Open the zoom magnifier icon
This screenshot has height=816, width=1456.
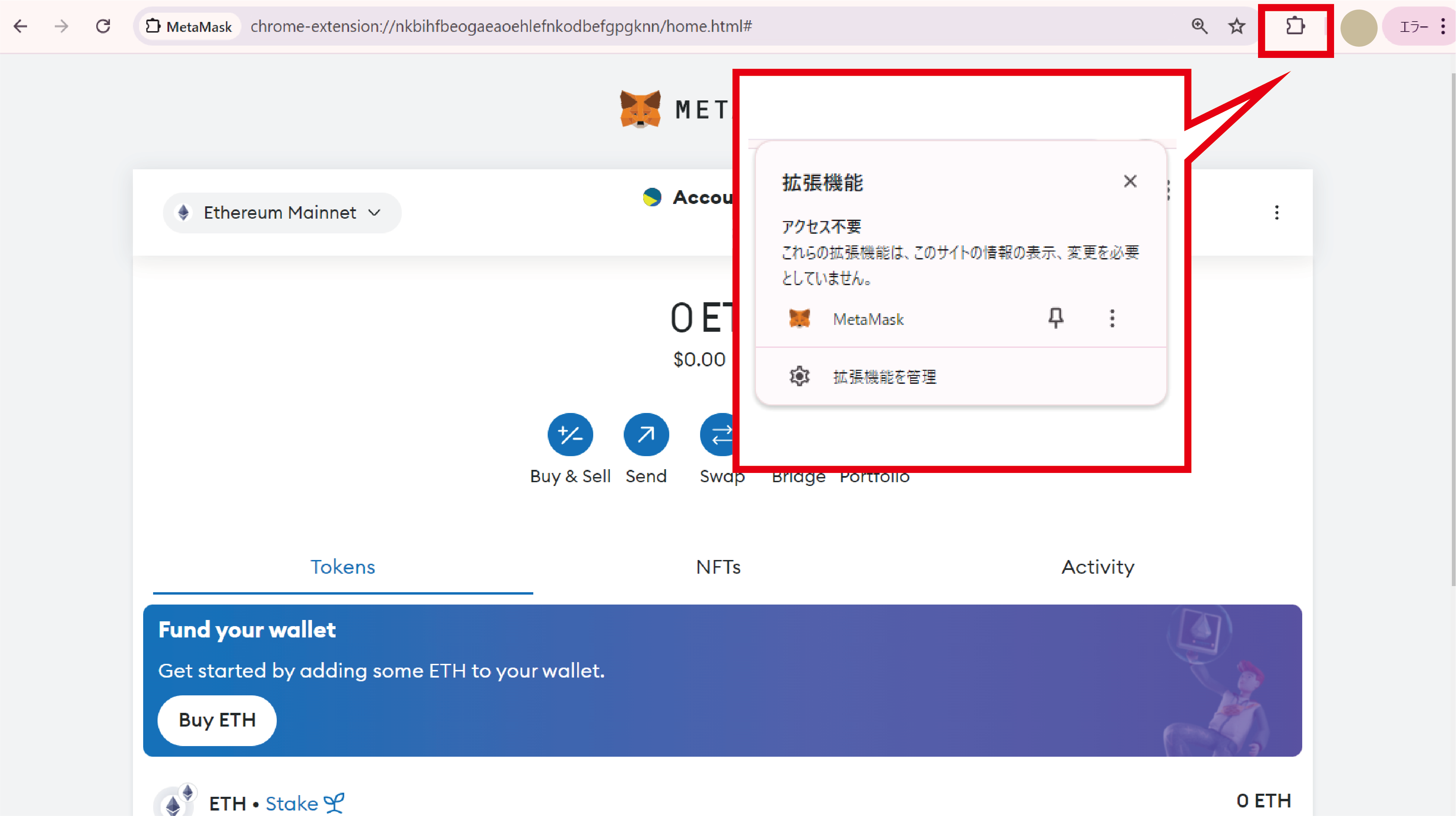(1199, 26)
